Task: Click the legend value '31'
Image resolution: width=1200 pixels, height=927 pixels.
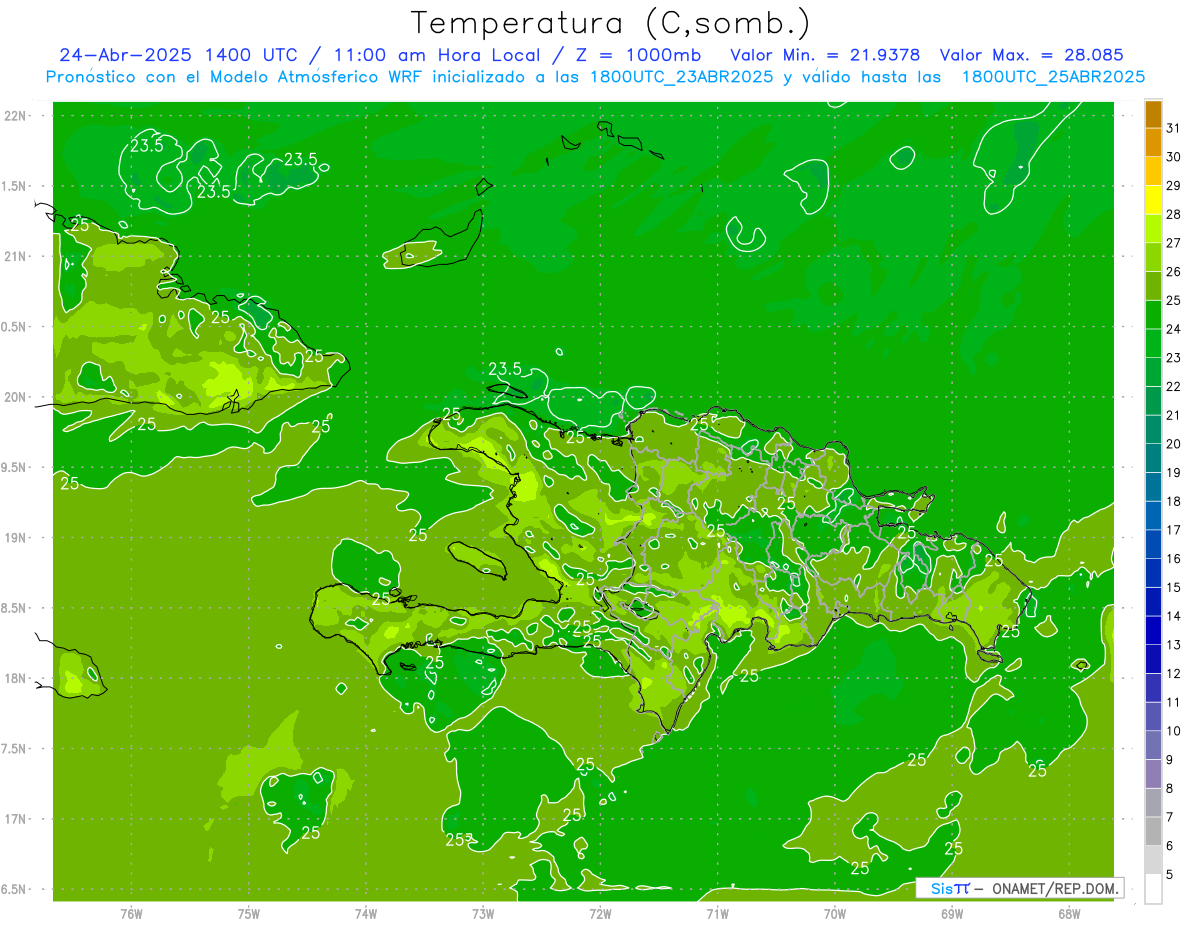Action: (1174, 127)
